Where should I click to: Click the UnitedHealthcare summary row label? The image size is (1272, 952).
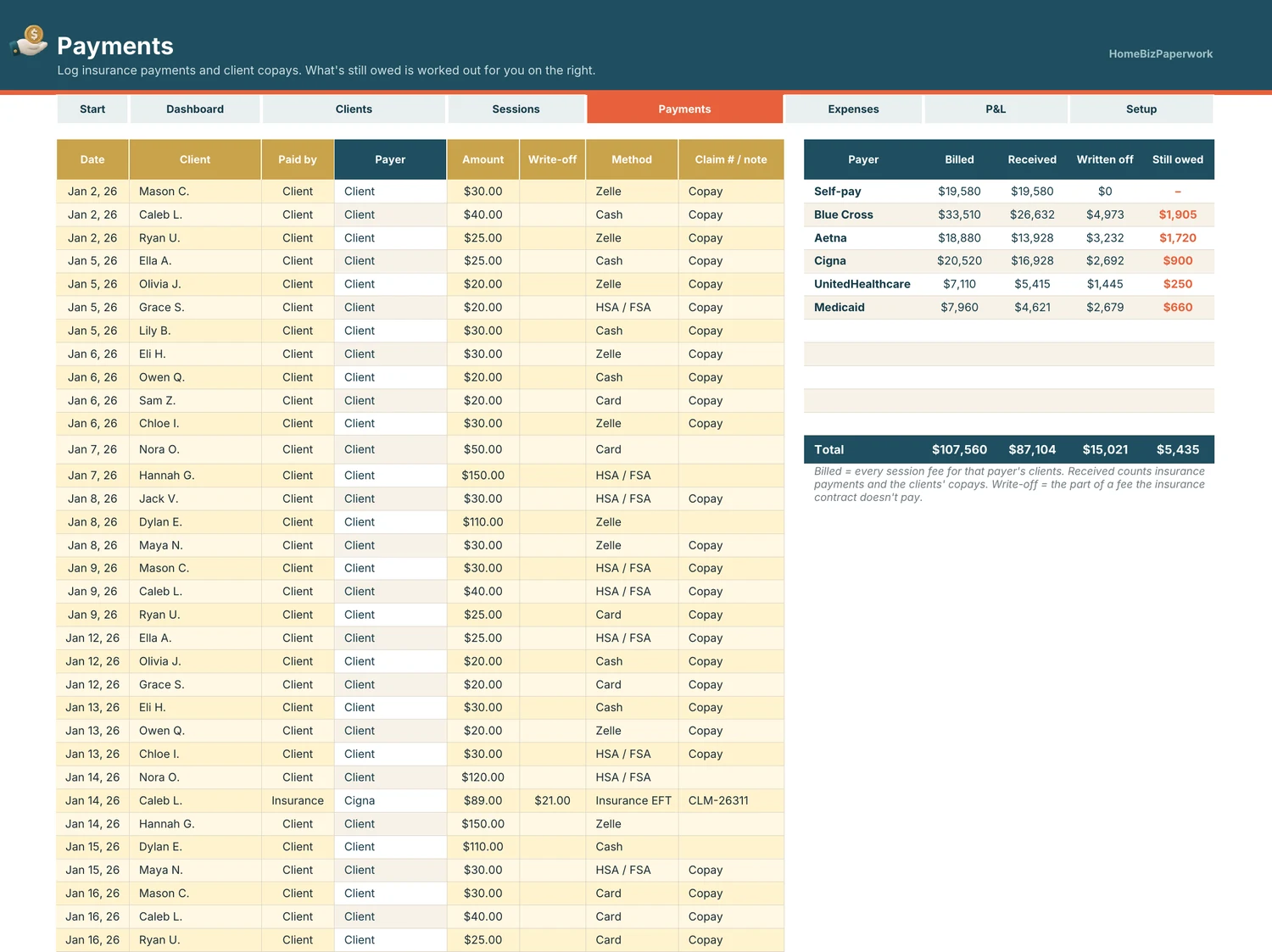(x=862, y=284)
